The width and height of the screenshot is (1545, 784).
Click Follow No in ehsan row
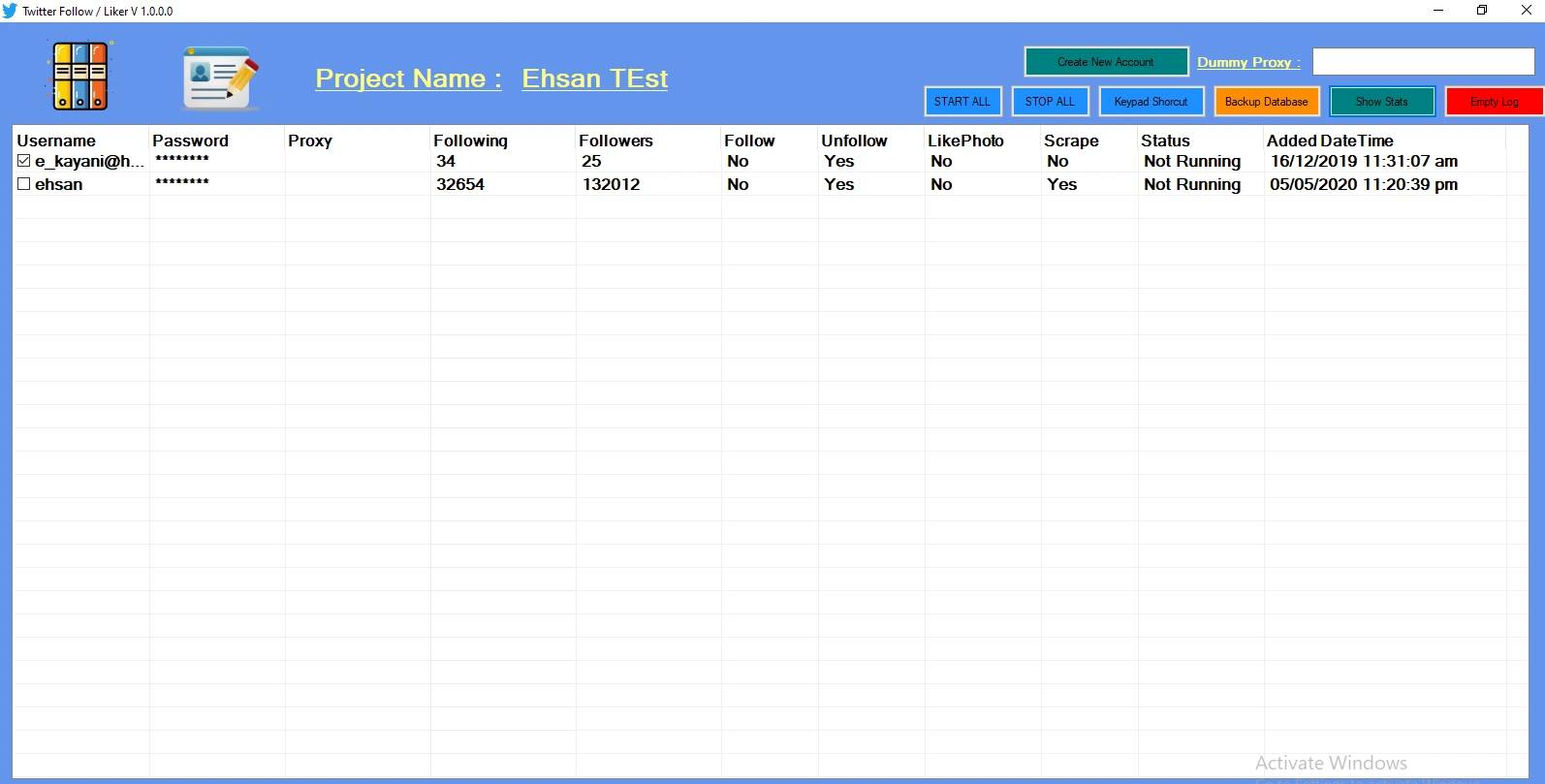pos(738,184)
